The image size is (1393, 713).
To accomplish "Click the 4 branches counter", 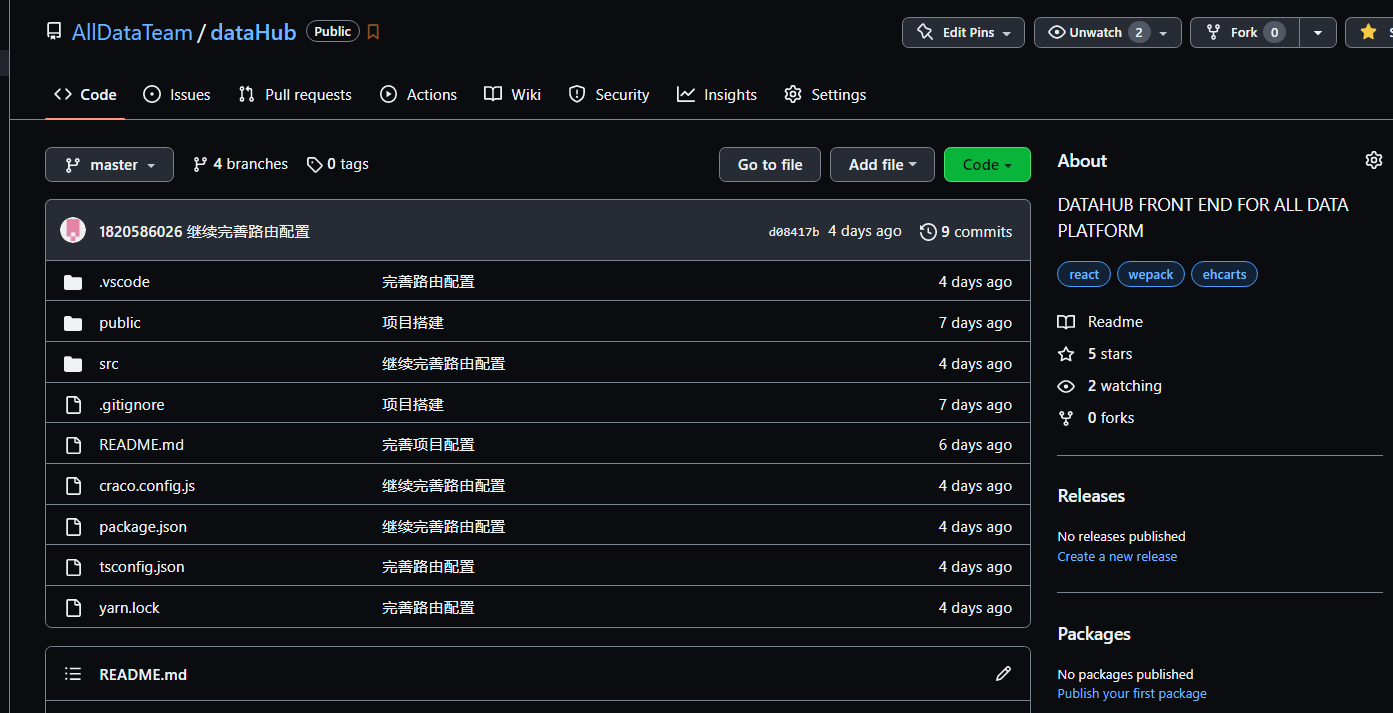I will tap(239, 163).
